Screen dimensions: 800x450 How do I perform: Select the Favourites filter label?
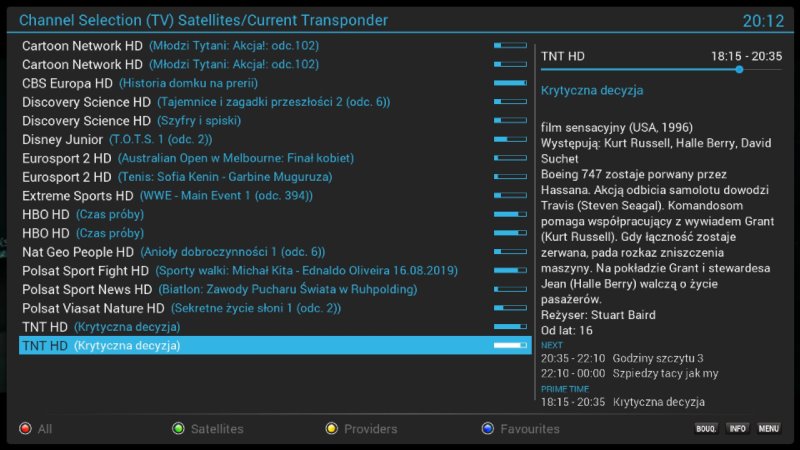point(530,429)
